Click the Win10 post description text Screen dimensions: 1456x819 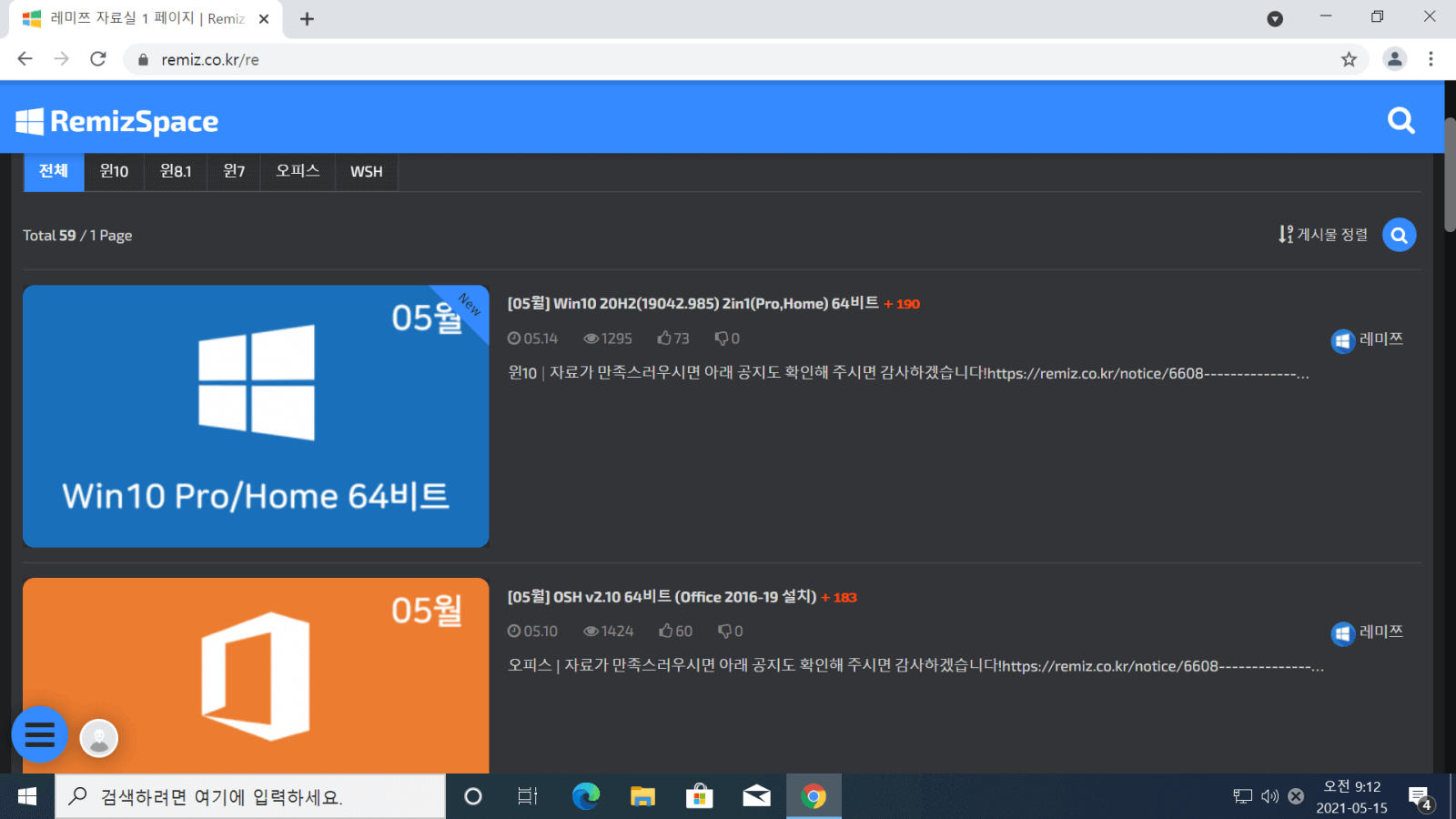(908, 373)
